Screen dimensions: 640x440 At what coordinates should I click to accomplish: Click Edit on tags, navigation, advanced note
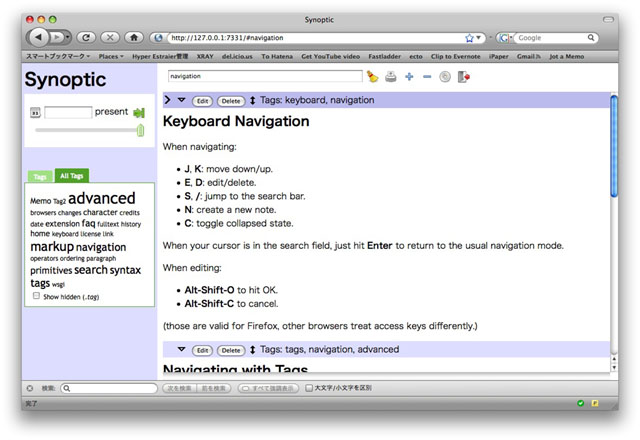[x=202, y=350]
